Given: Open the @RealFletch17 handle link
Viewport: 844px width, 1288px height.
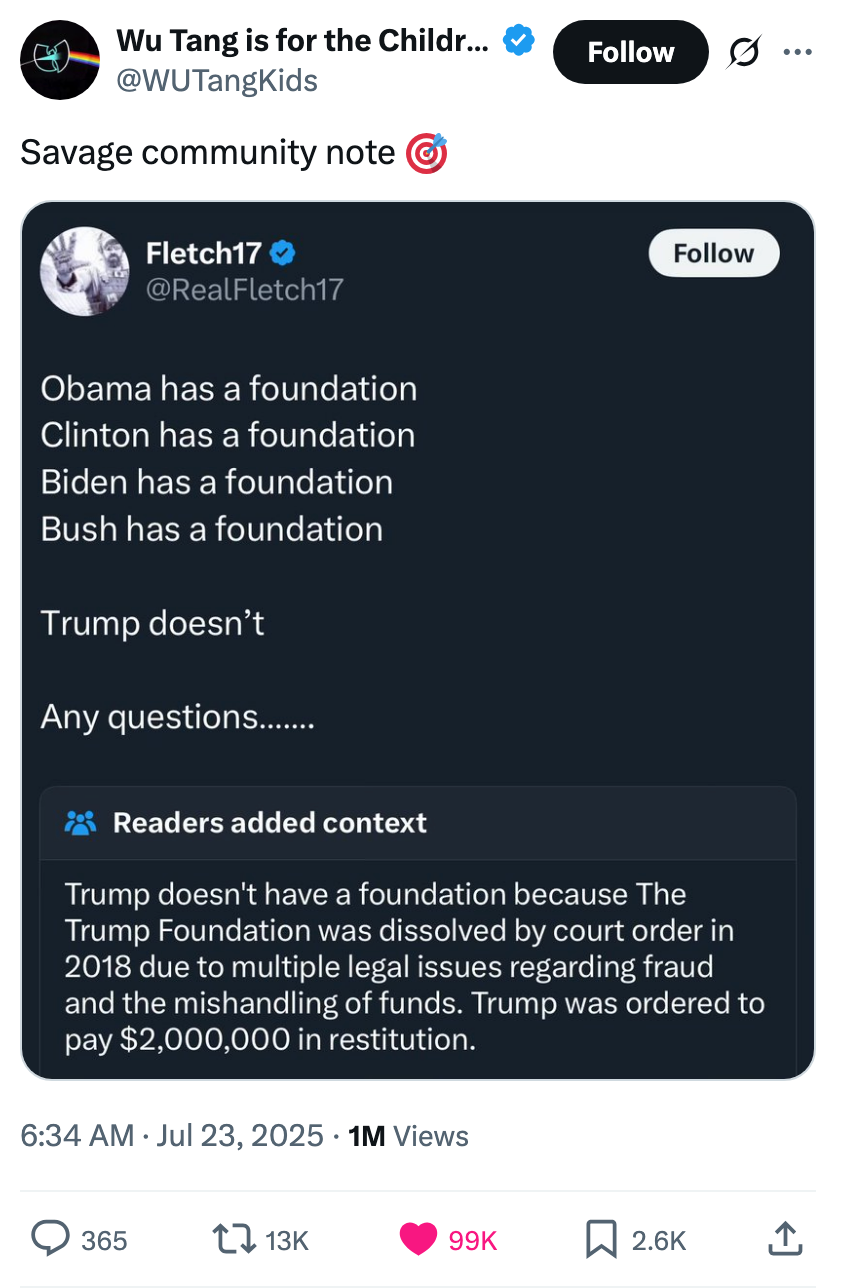Looking at the screenshot, I should coord(244,290).
